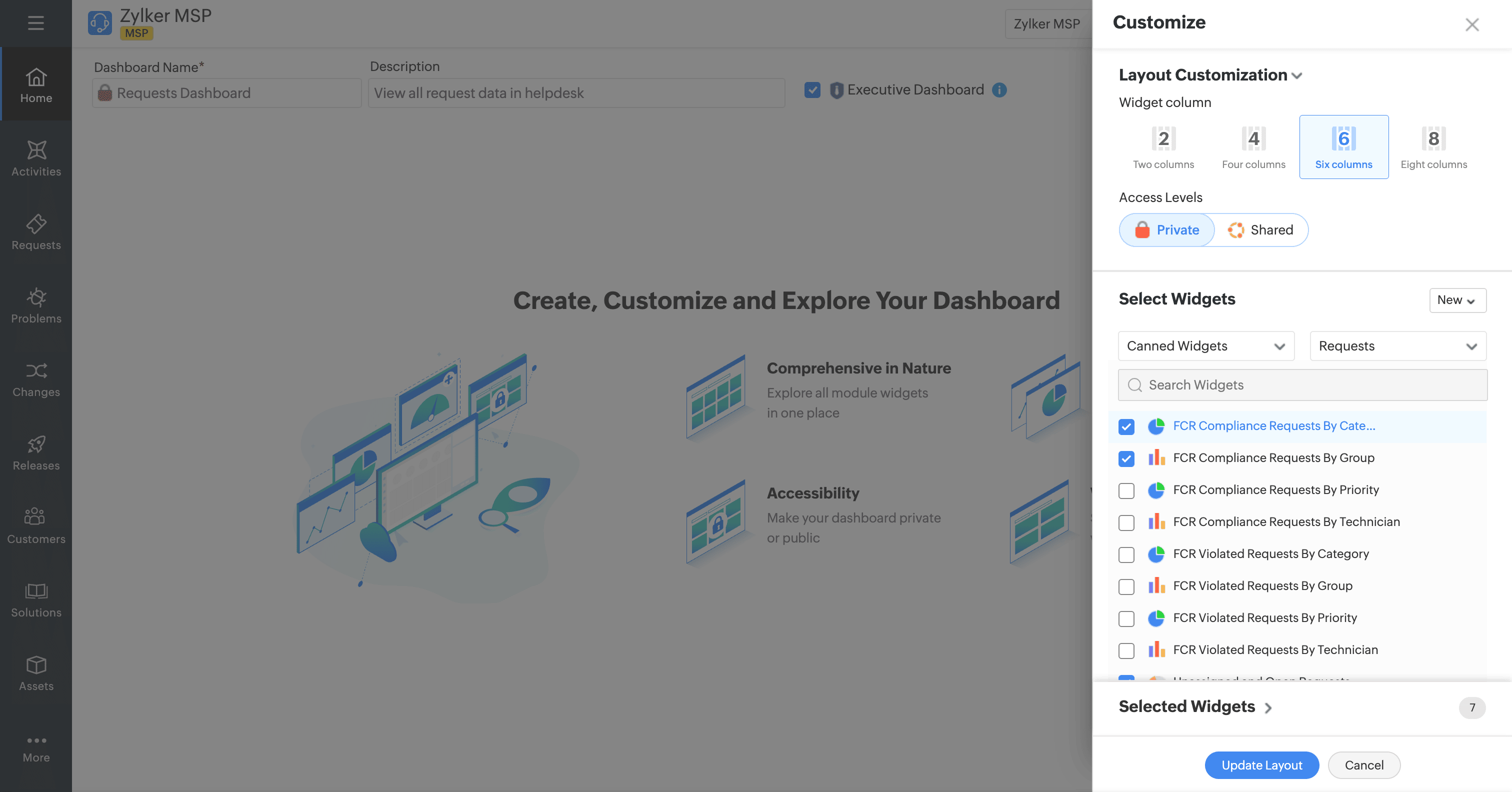
Task: Open the Customers module icon
Action: coord(36,516)
